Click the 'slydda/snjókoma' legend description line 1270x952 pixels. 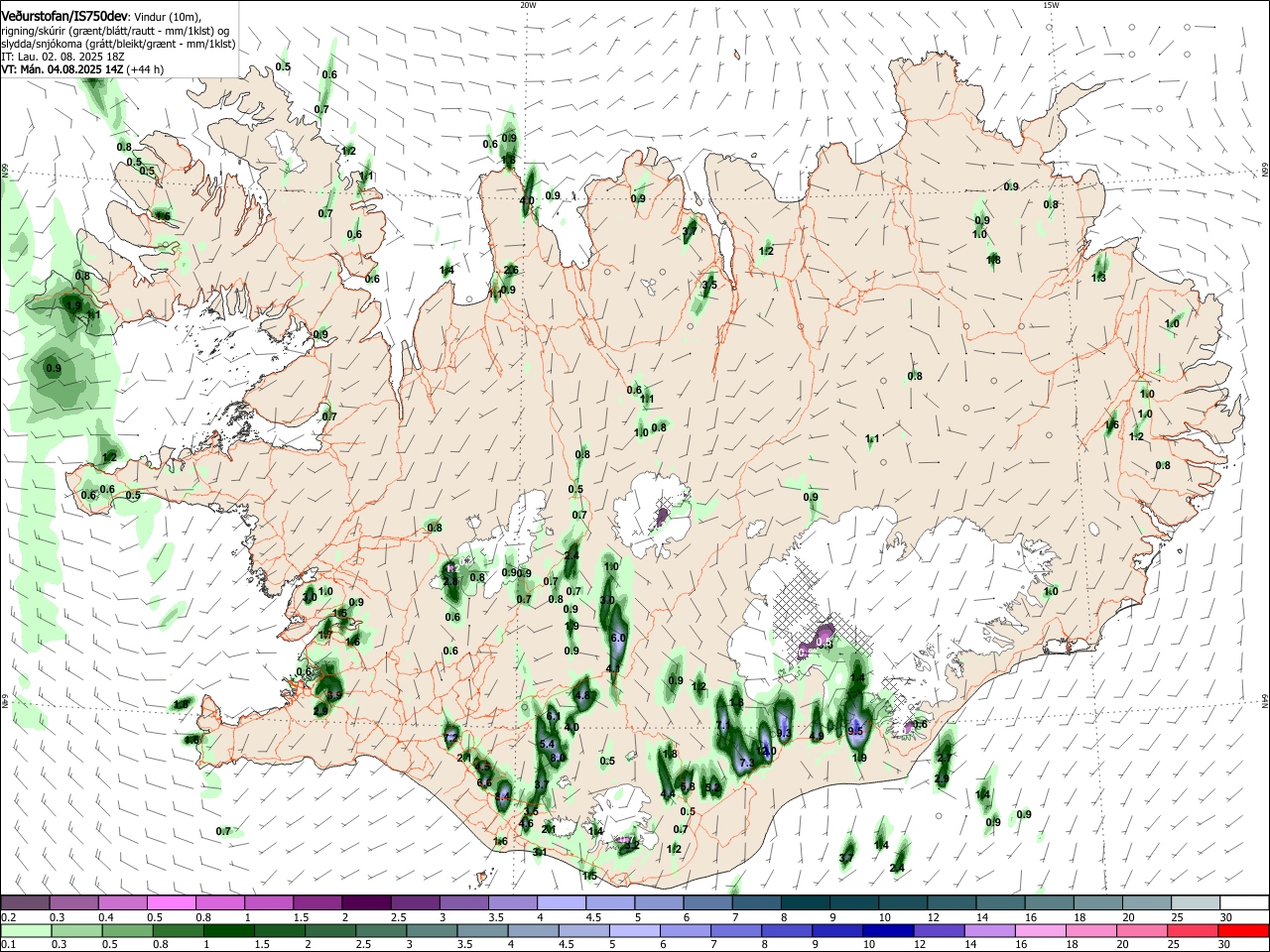click(x=118, y=44)
